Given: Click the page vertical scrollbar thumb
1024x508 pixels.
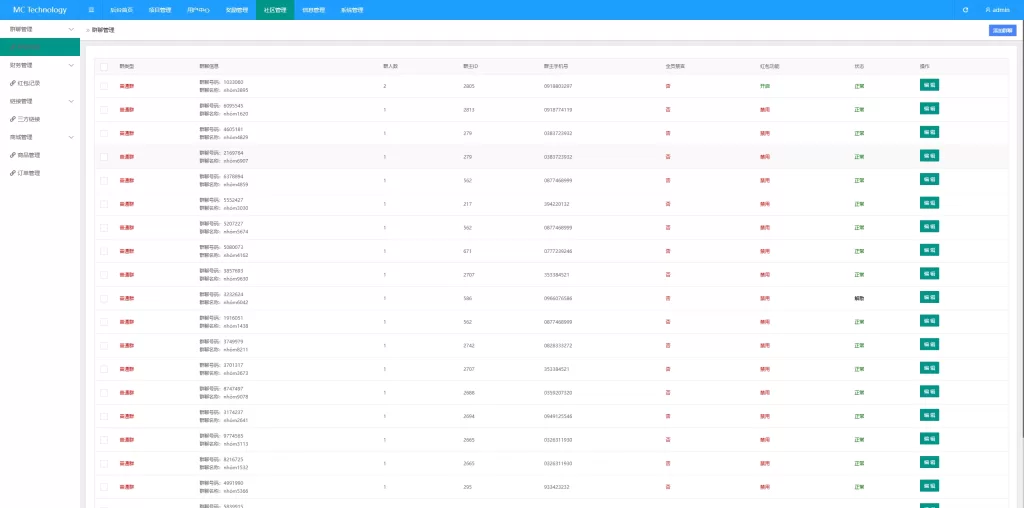Looking at the screenshot, I should pos(1021,229).
